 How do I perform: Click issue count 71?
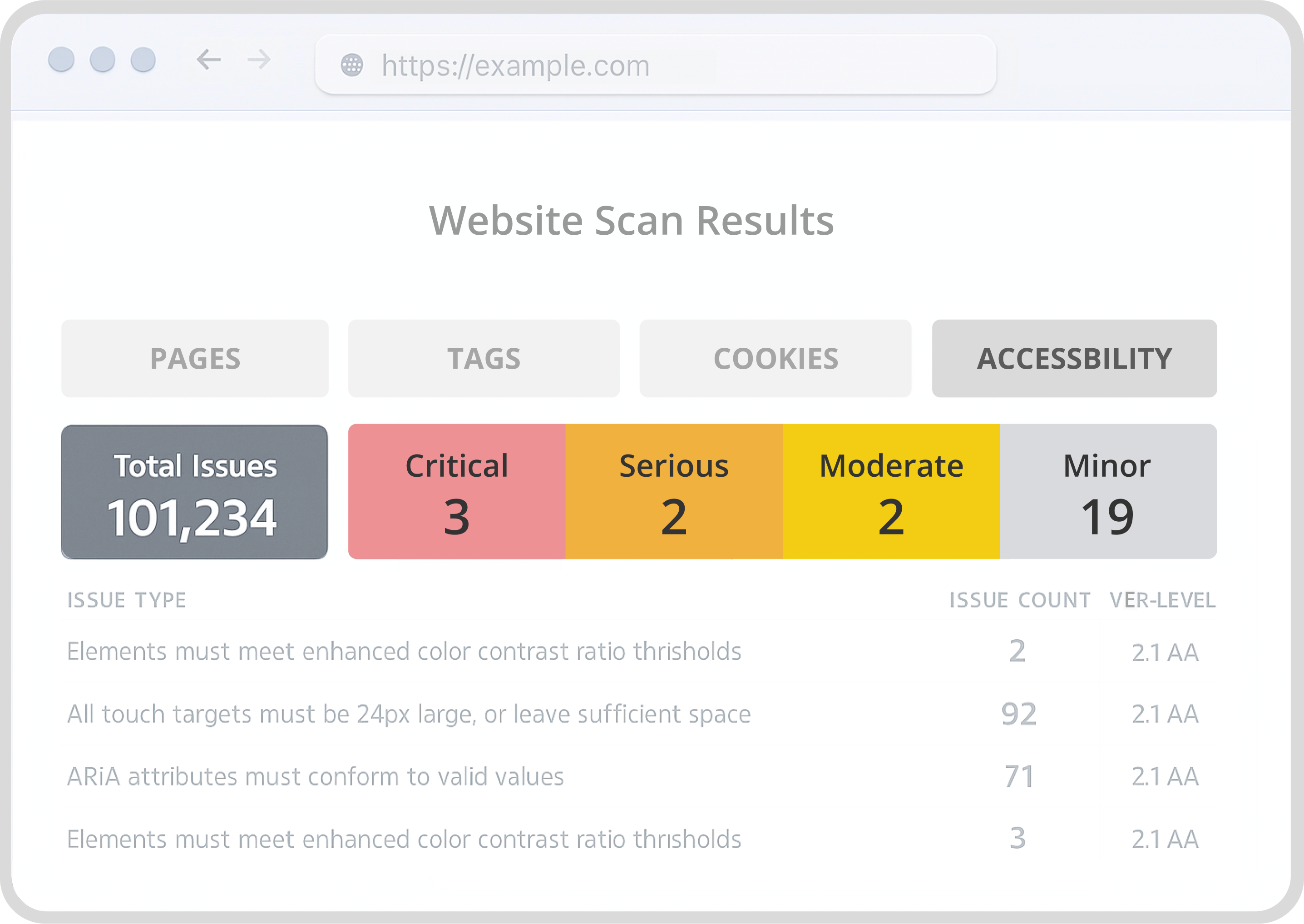[x=1018, y=776]
